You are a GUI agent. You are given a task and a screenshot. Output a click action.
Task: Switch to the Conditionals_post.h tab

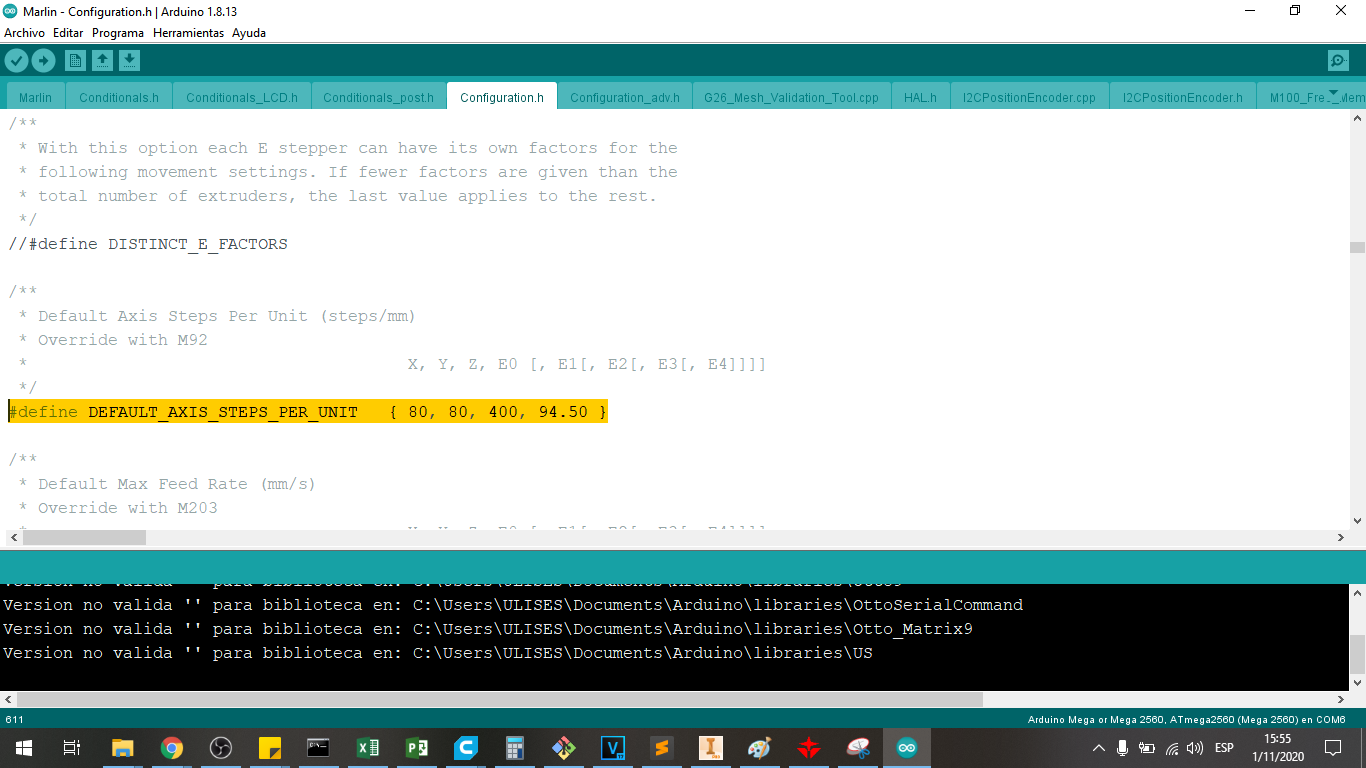tap(379, 97)
